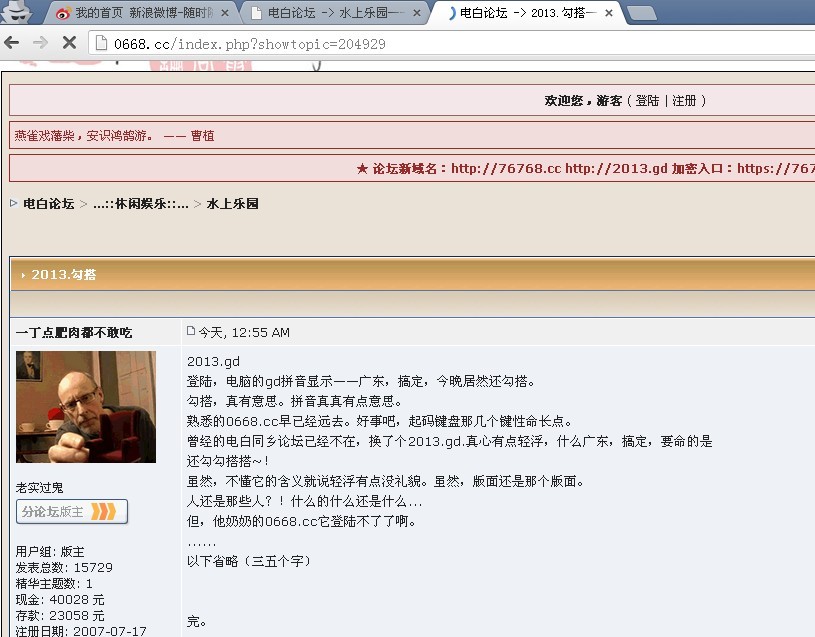Click the post icon beside 今天, 12:55 AM
Viewport: 815px width, 637px height.
click(191, 331)
